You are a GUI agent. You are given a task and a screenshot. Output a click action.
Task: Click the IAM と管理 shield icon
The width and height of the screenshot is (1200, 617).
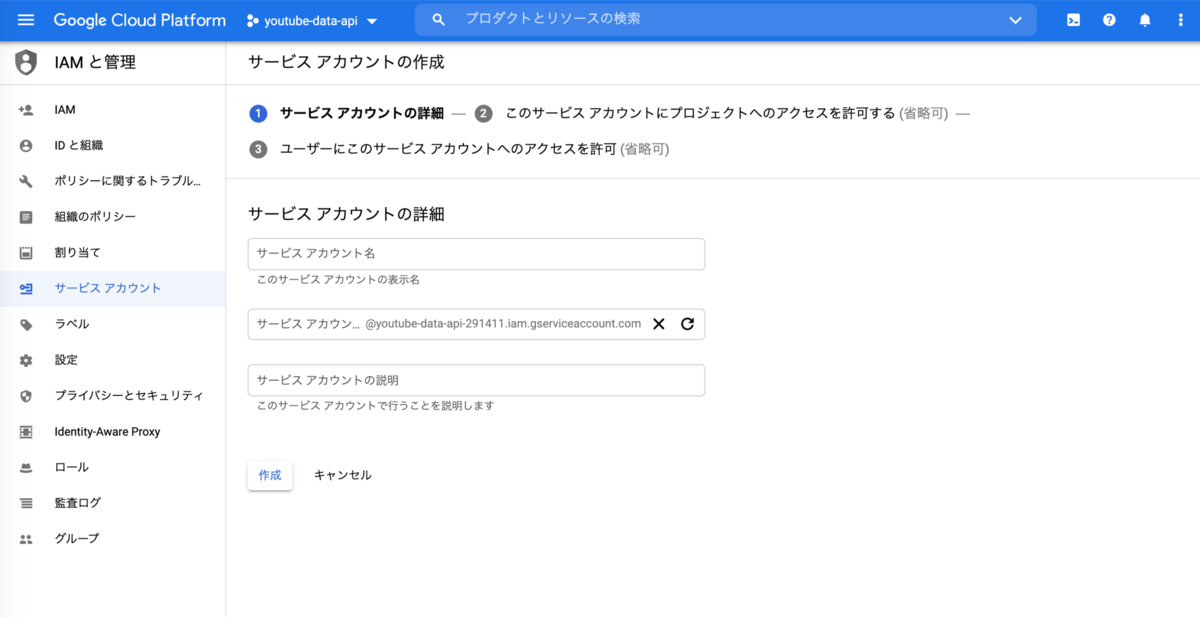26,63
